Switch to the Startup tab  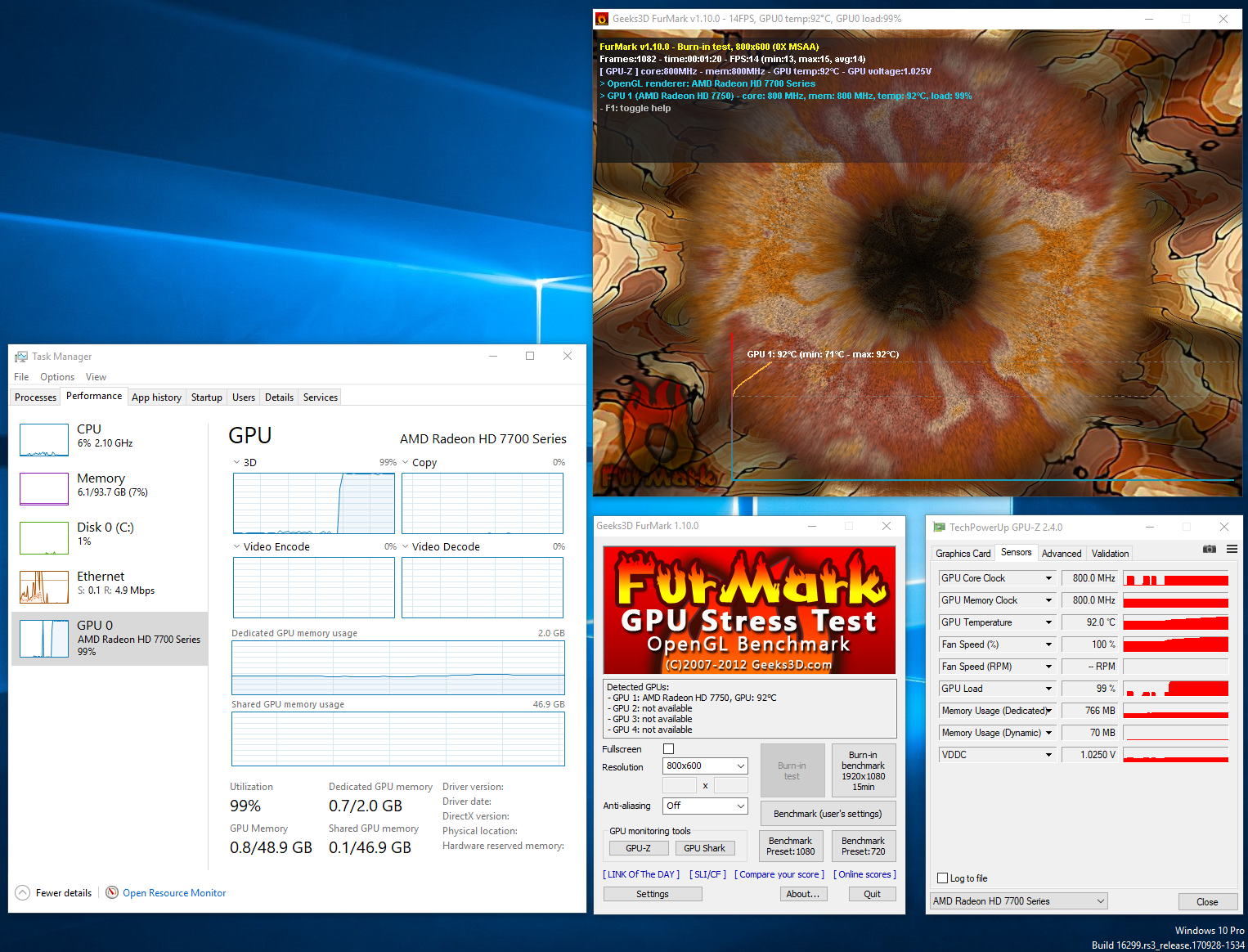pos(207,397)
